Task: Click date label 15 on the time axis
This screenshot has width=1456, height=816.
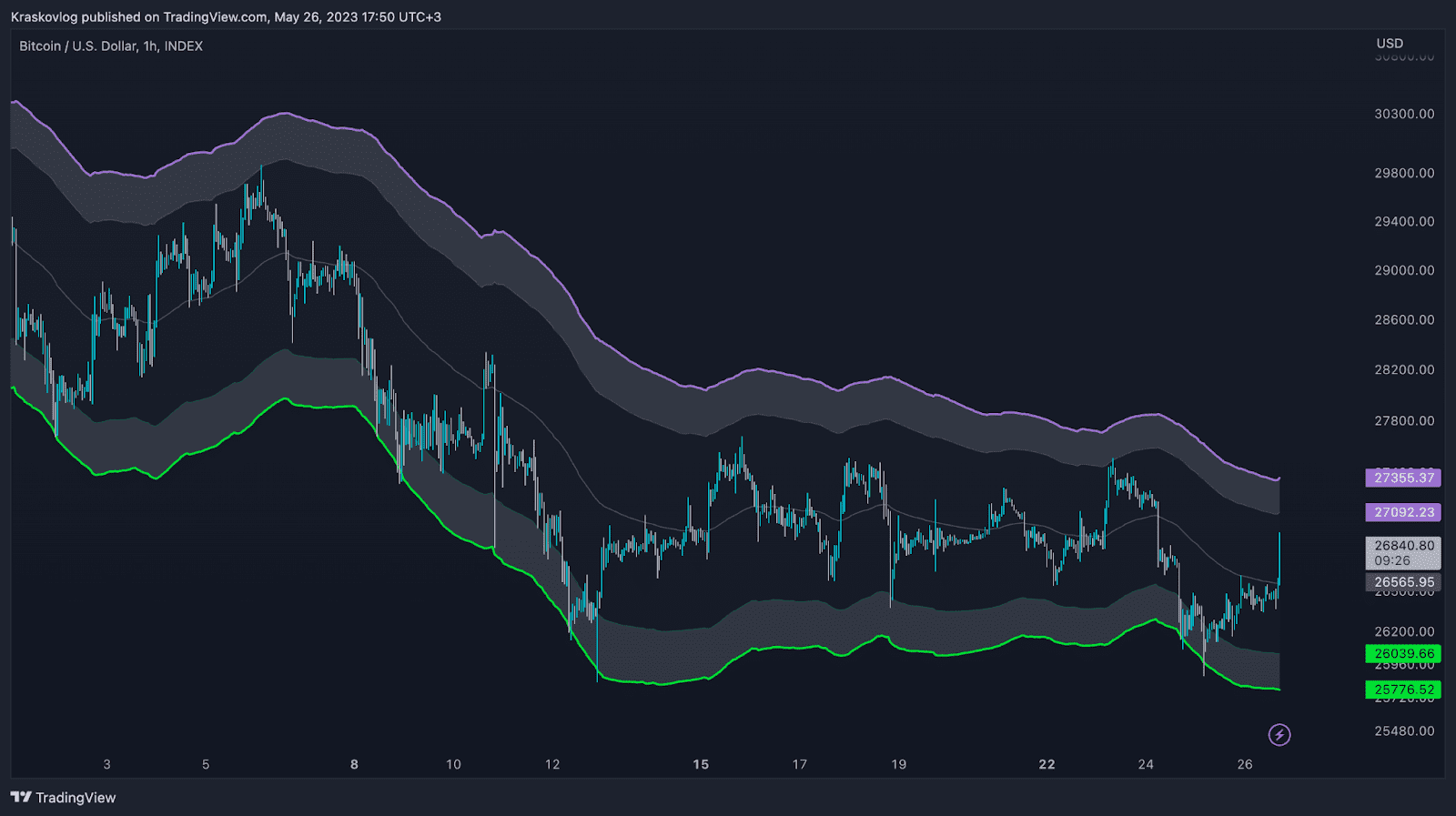Action: 701,764
